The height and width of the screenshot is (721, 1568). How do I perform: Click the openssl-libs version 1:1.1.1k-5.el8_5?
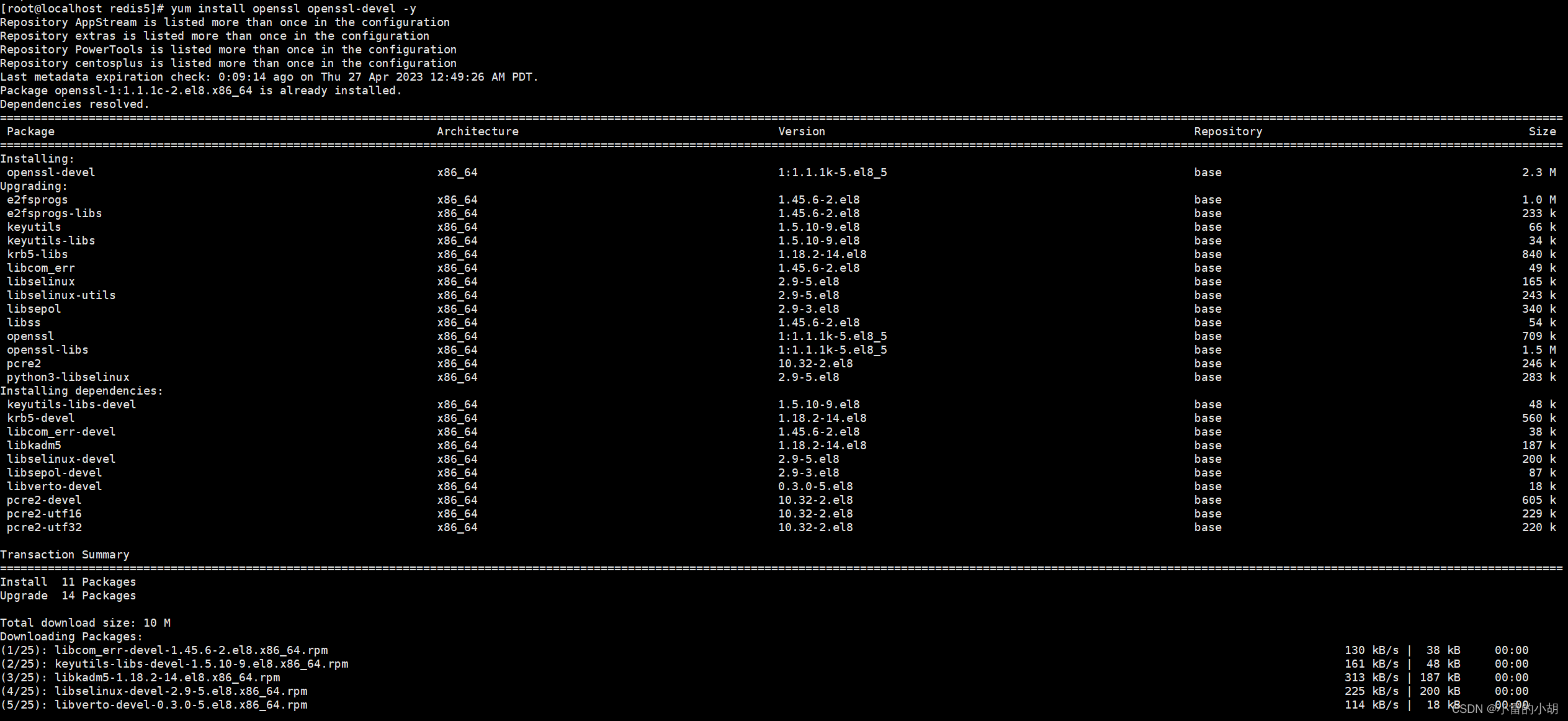pyautogui.click(x=832, y=349)
